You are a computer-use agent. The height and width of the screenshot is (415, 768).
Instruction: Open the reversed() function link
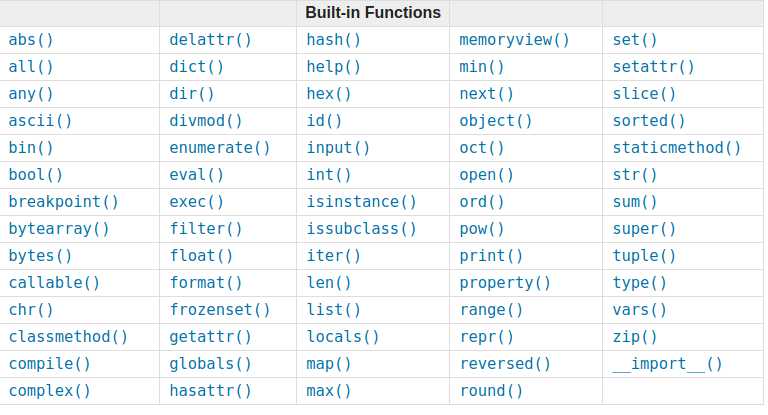pyautogui.click(x=505, y=364)
